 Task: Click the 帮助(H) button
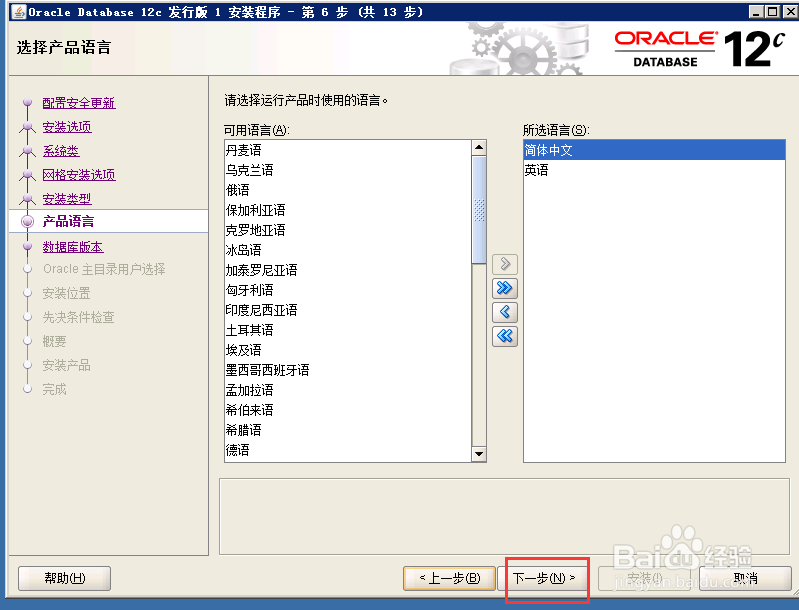coord(64,578)
